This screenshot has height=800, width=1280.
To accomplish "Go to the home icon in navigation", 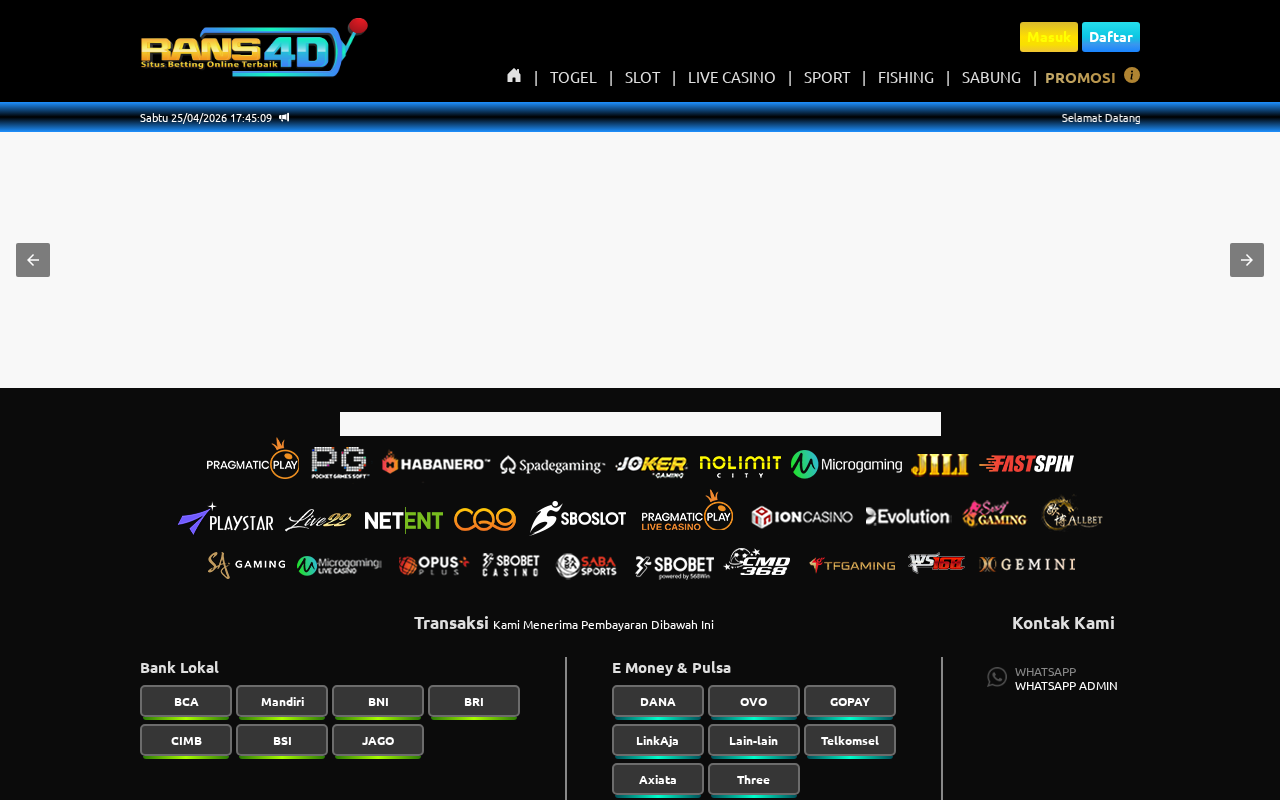I will (514, 76).
